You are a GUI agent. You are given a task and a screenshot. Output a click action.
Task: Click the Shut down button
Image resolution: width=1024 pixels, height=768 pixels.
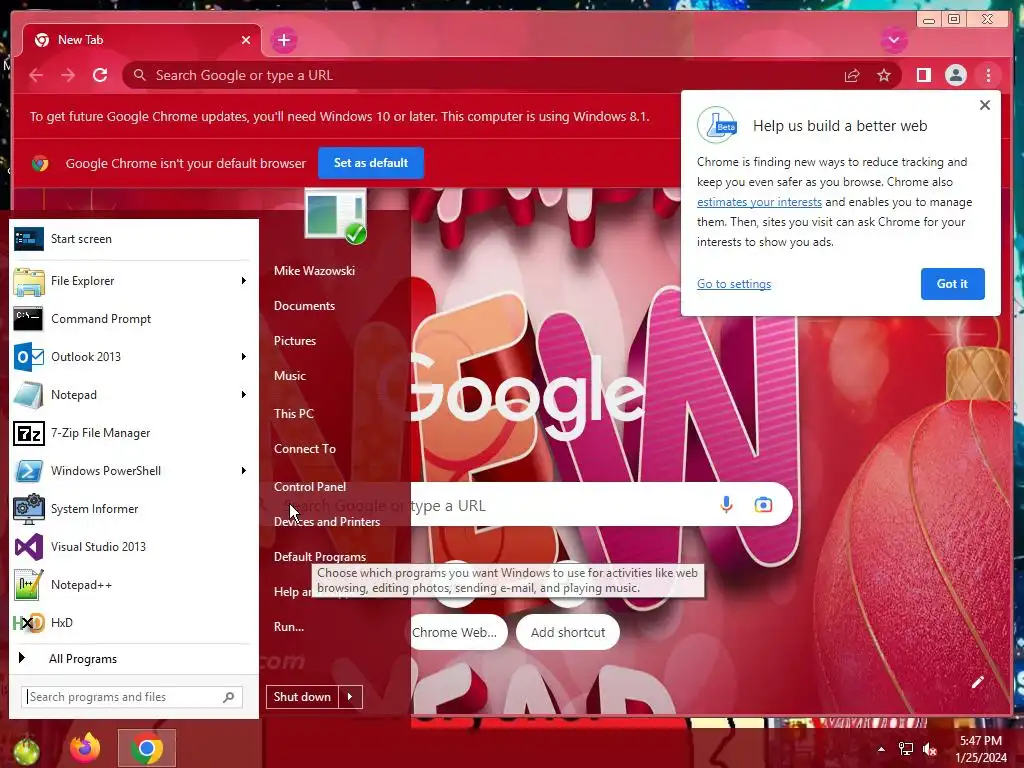click(302, 697)
